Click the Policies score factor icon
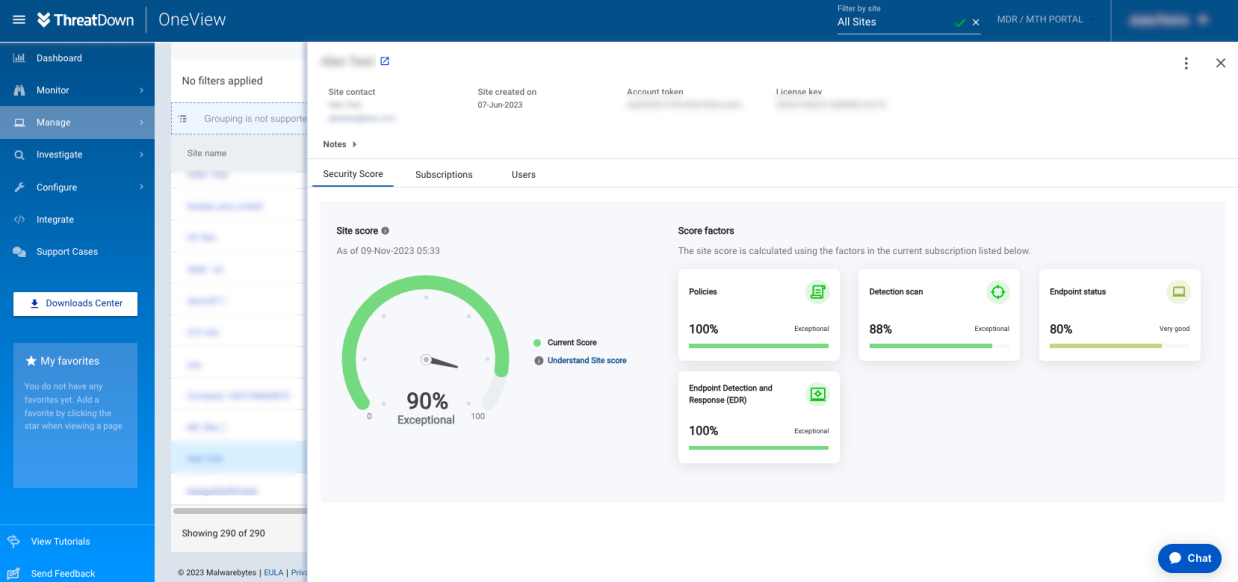 click(817, 292)
